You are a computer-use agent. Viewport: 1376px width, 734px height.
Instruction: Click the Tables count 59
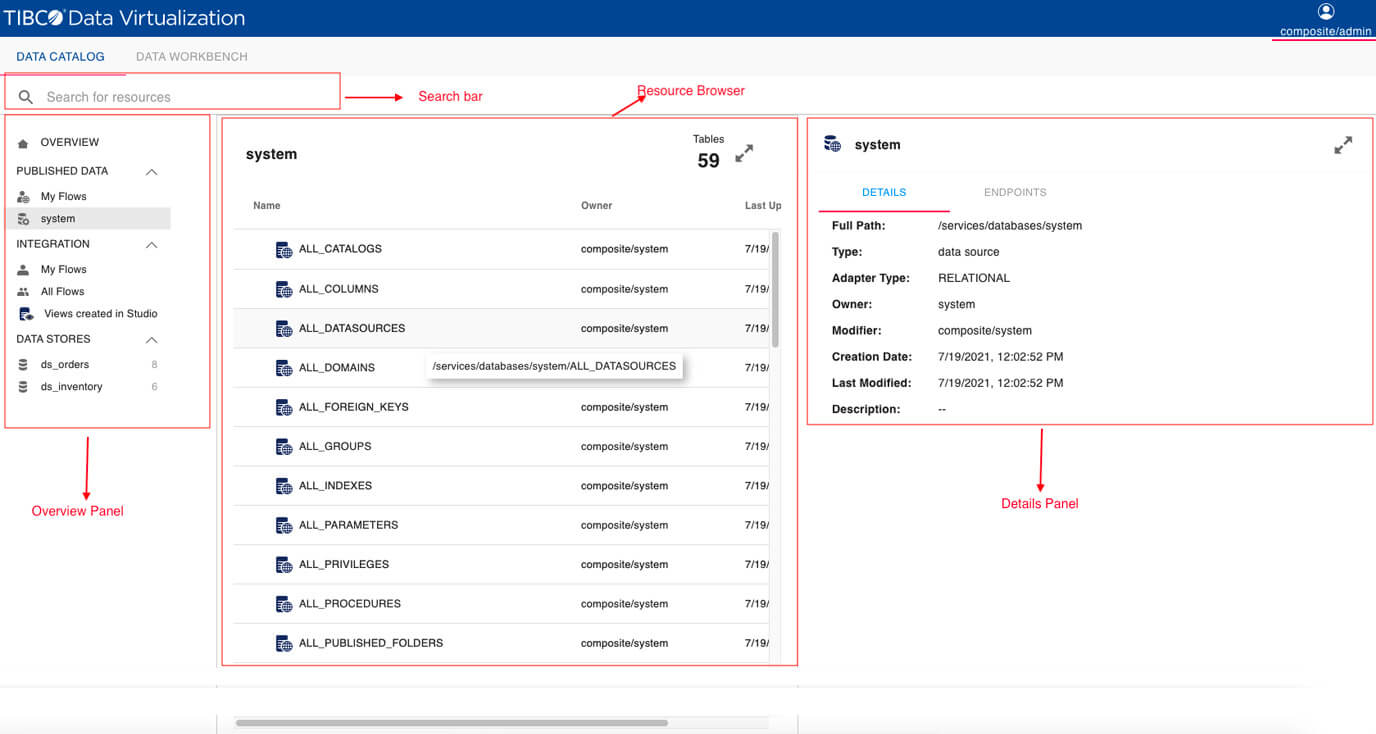point(708,161)
